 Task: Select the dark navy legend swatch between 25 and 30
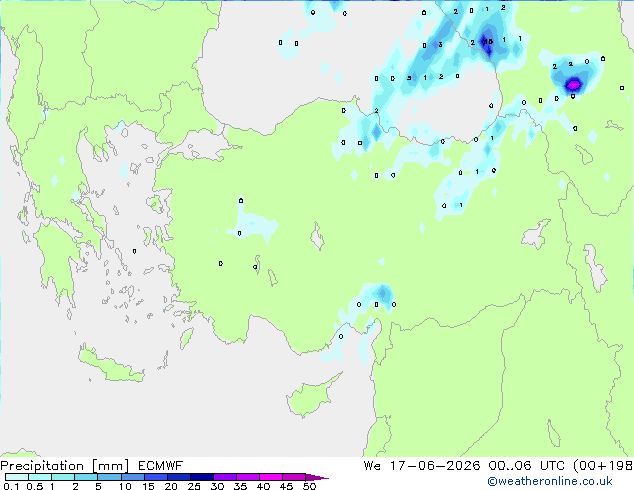click(x=202, y=477)
